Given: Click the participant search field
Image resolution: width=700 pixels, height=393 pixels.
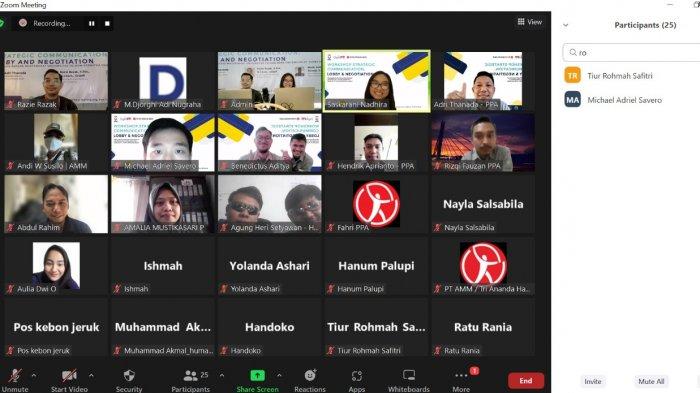Looking at the screenshot, I should pyautogui.click(x=631, y=52).
